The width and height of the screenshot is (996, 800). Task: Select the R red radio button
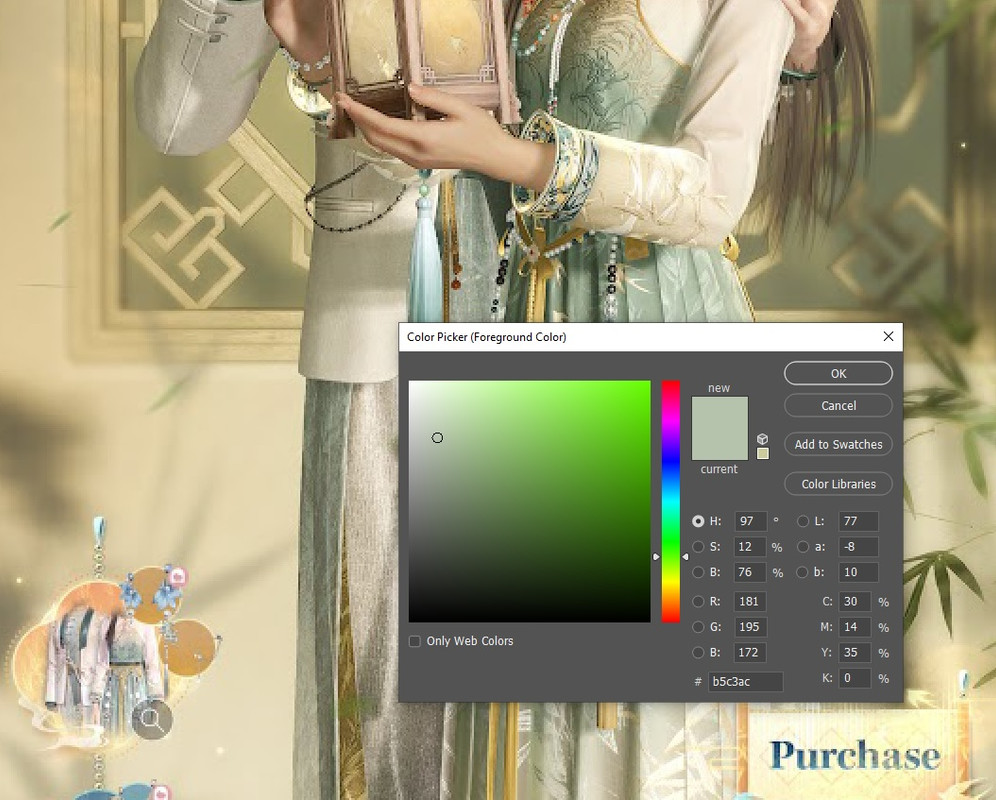[698, 601]
